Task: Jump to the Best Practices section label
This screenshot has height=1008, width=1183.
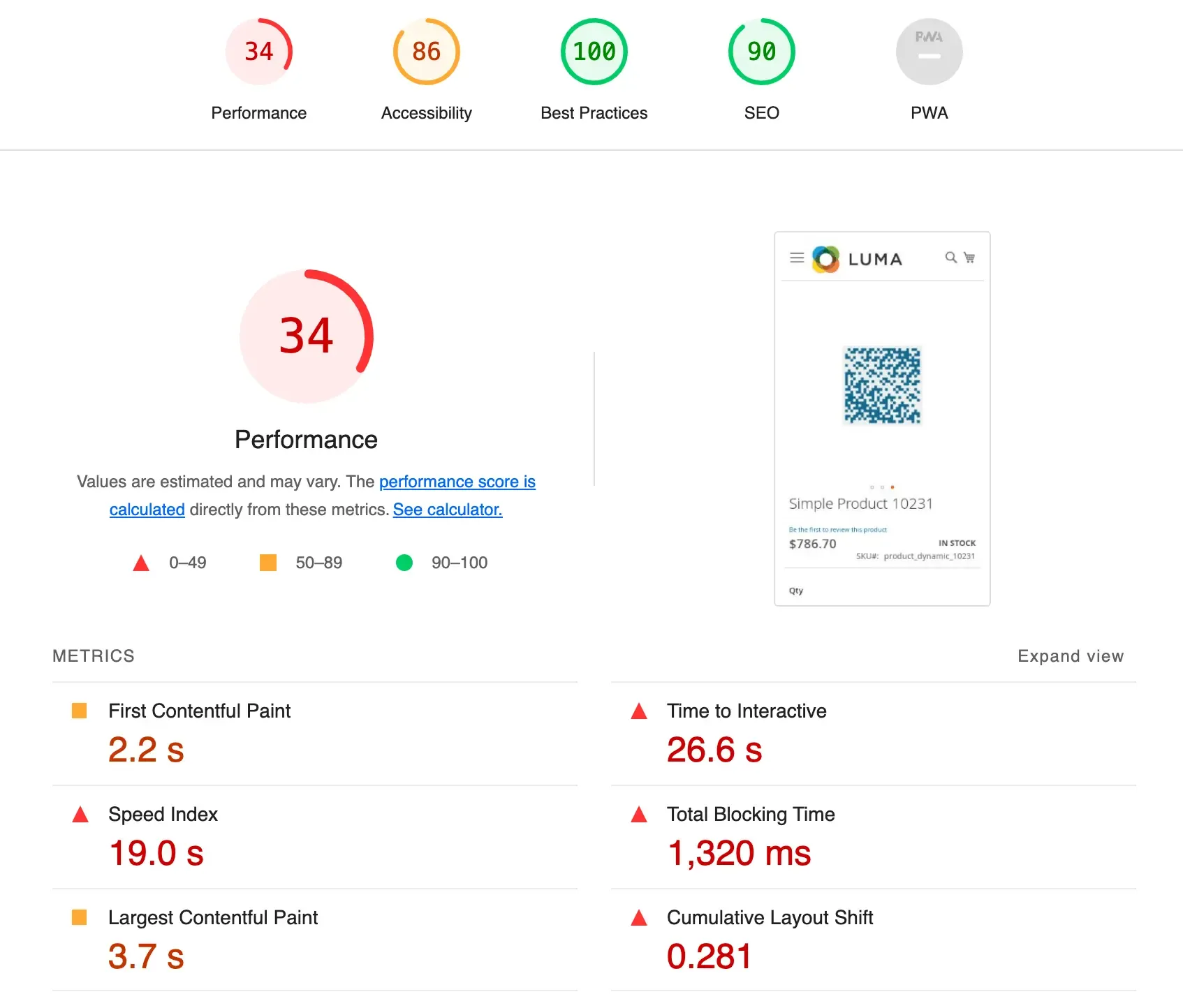Action: tap(594, 113)
